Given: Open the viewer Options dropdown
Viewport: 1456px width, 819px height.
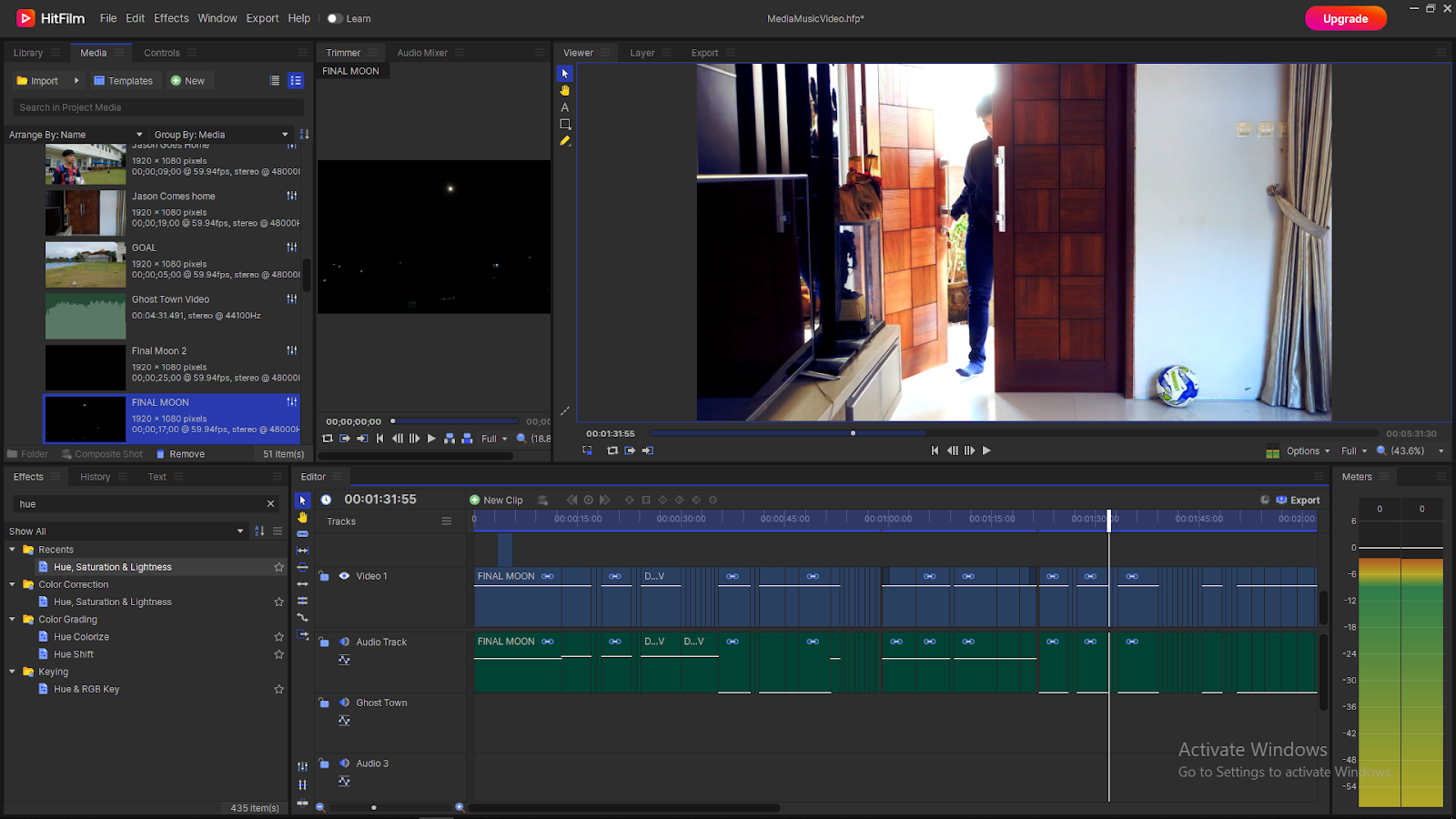Looking at the screenshot, I should pyautogui.click(x=1308, y=451).
